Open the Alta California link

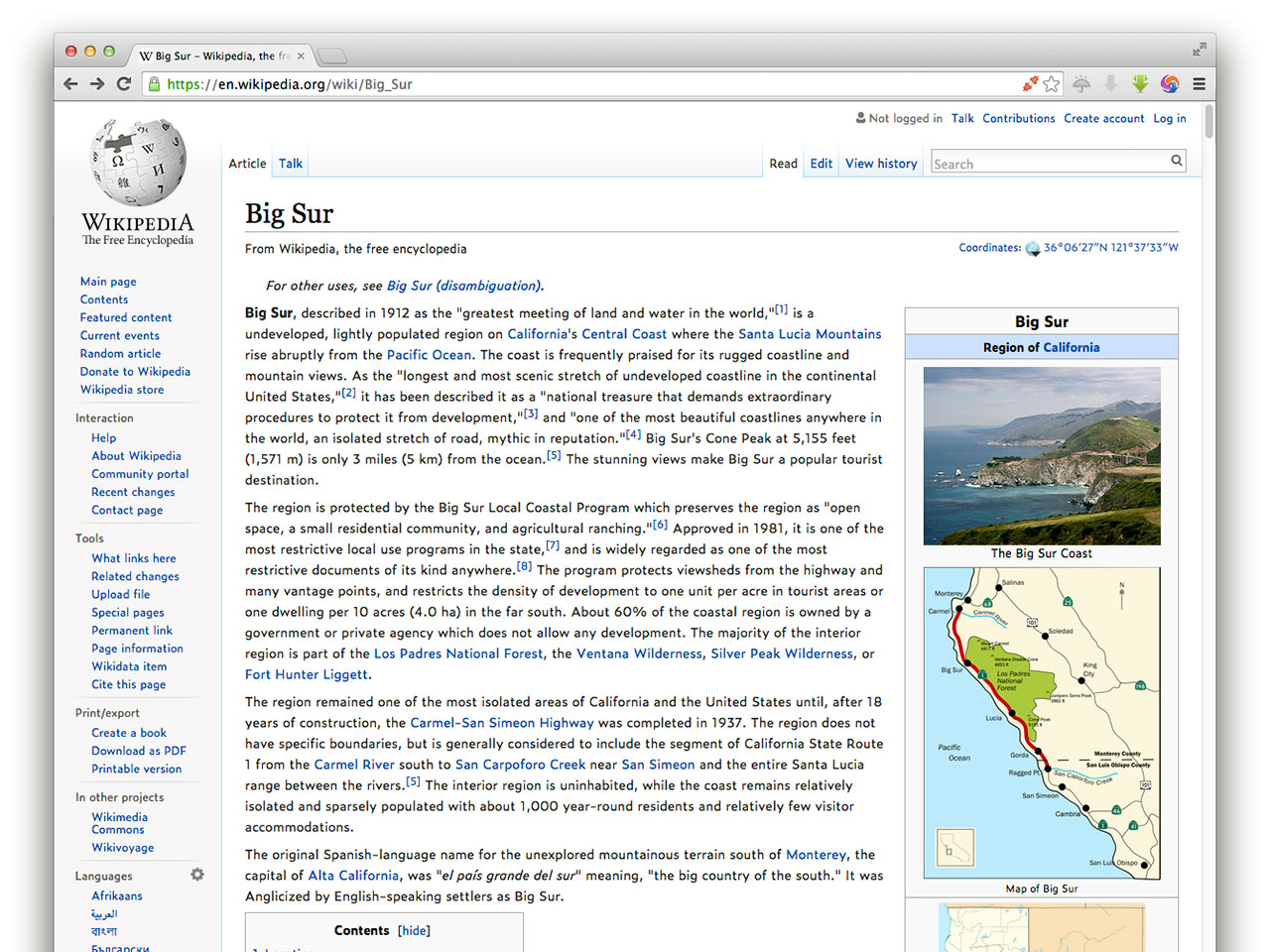pos(353,876)
